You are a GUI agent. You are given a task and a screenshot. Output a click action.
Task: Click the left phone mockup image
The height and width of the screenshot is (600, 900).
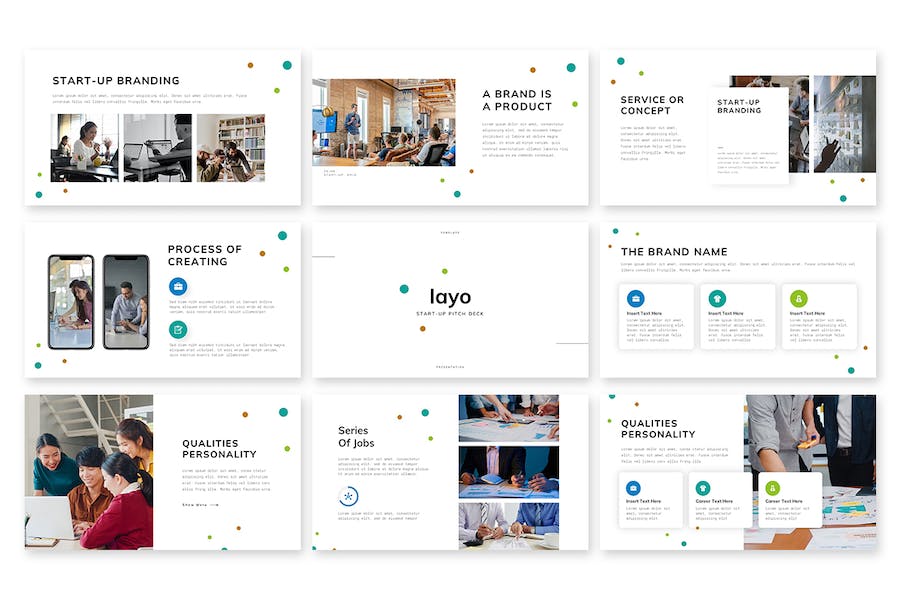(71, 302)
